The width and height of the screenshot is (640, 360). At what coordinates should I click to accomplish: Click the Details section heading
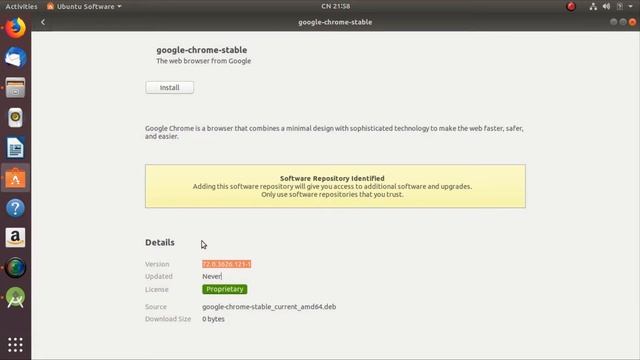coord(160,242)
